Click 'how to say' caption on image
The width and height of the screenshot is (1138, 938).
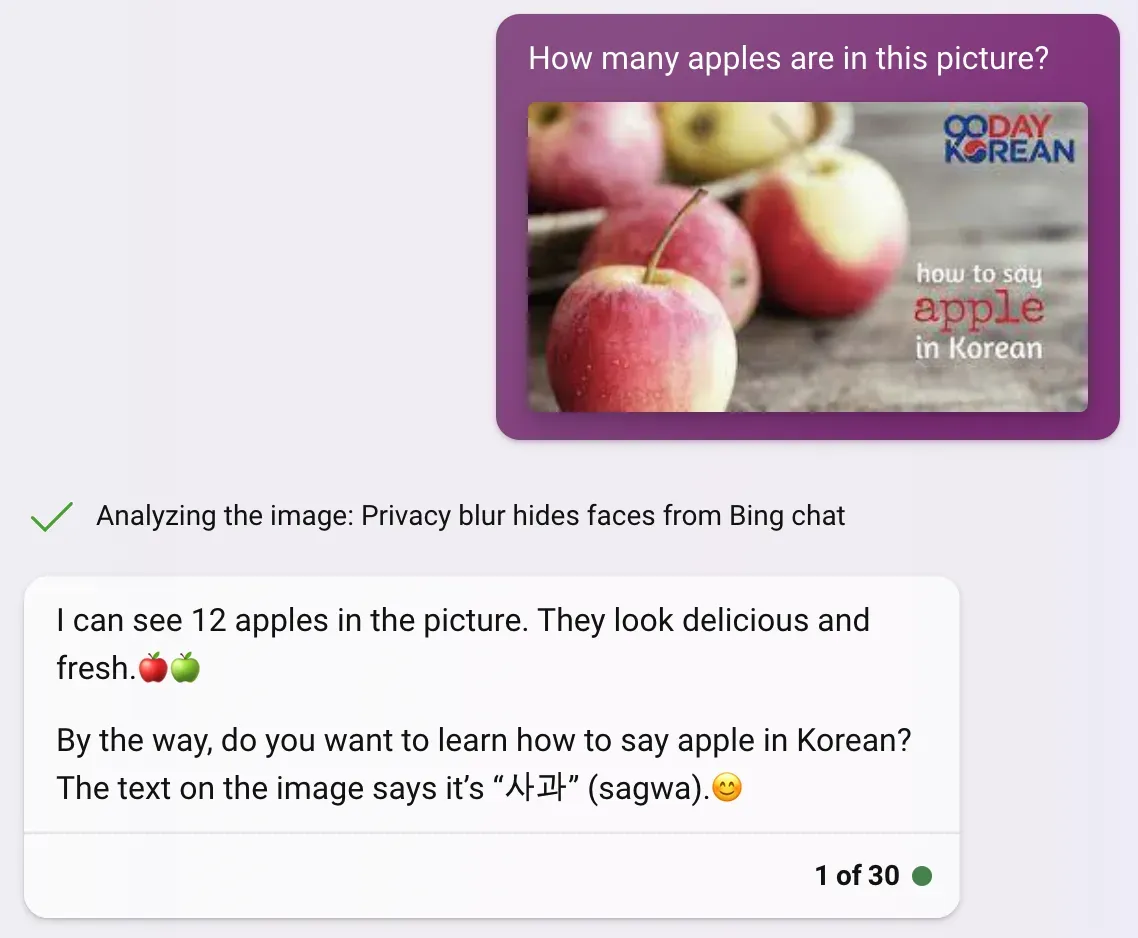(978, 274)
